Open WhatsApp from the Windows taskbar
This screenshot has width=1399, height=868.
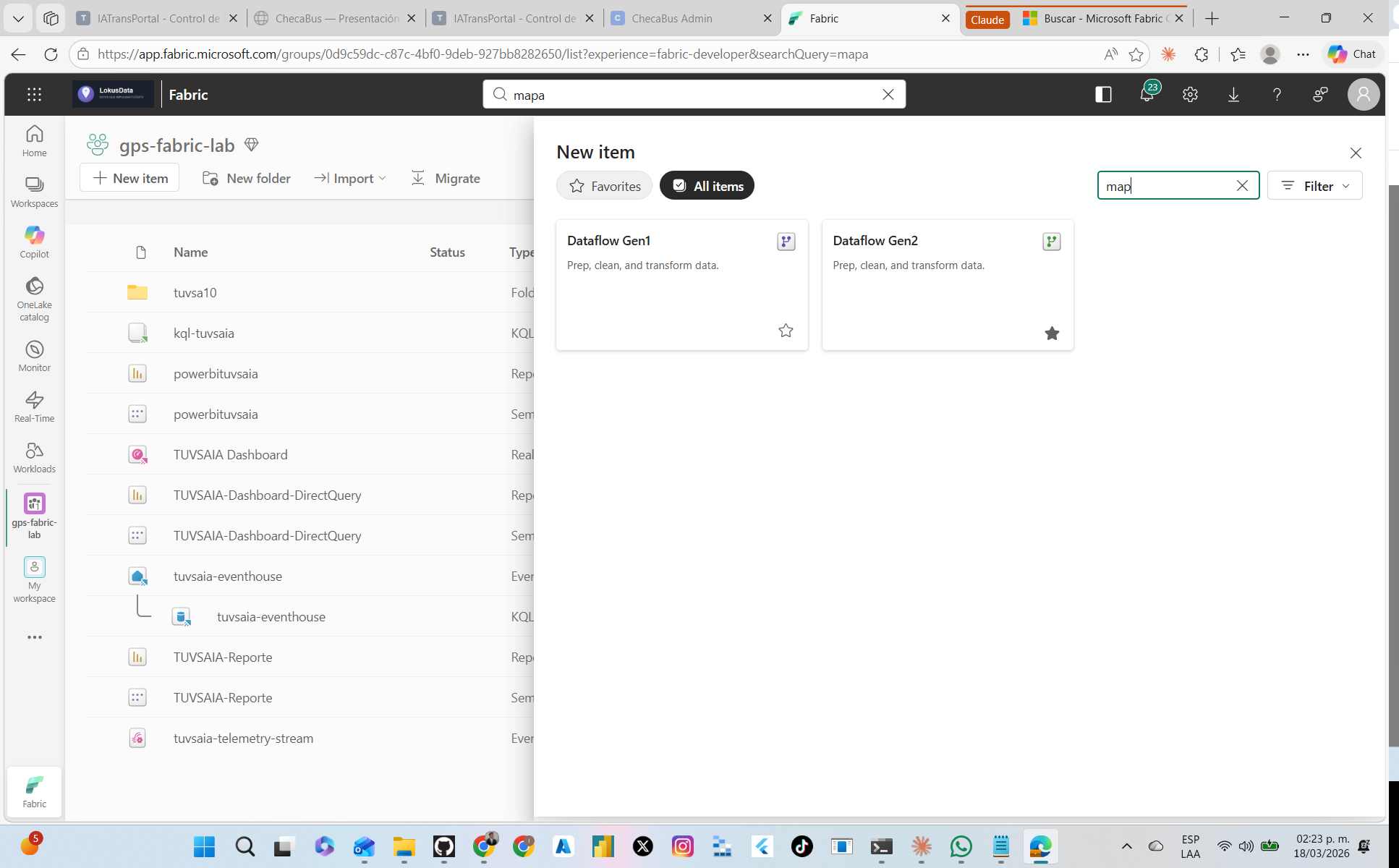961,846
